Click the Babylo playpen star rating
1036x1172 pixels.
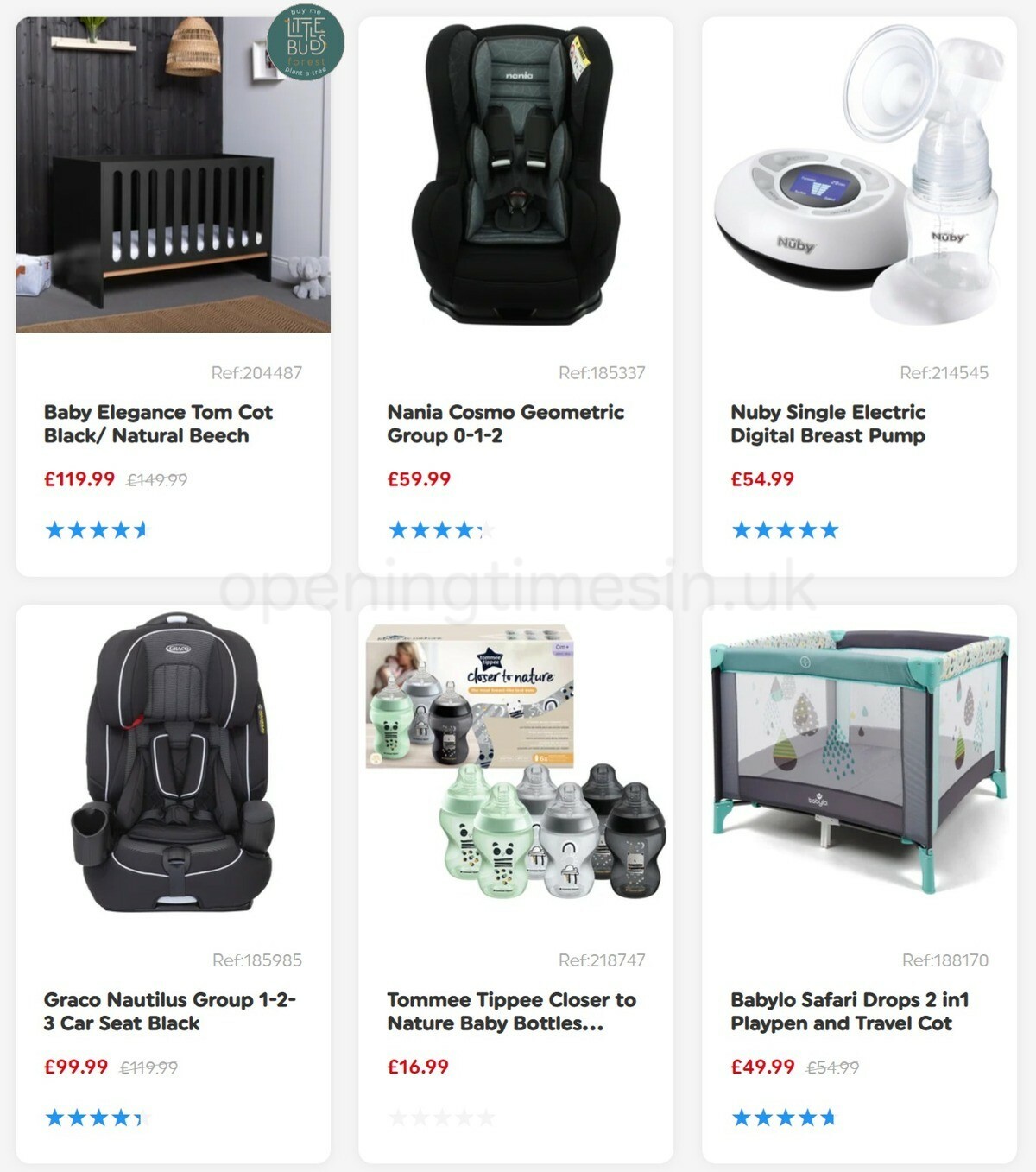(x=784, y=1118)
